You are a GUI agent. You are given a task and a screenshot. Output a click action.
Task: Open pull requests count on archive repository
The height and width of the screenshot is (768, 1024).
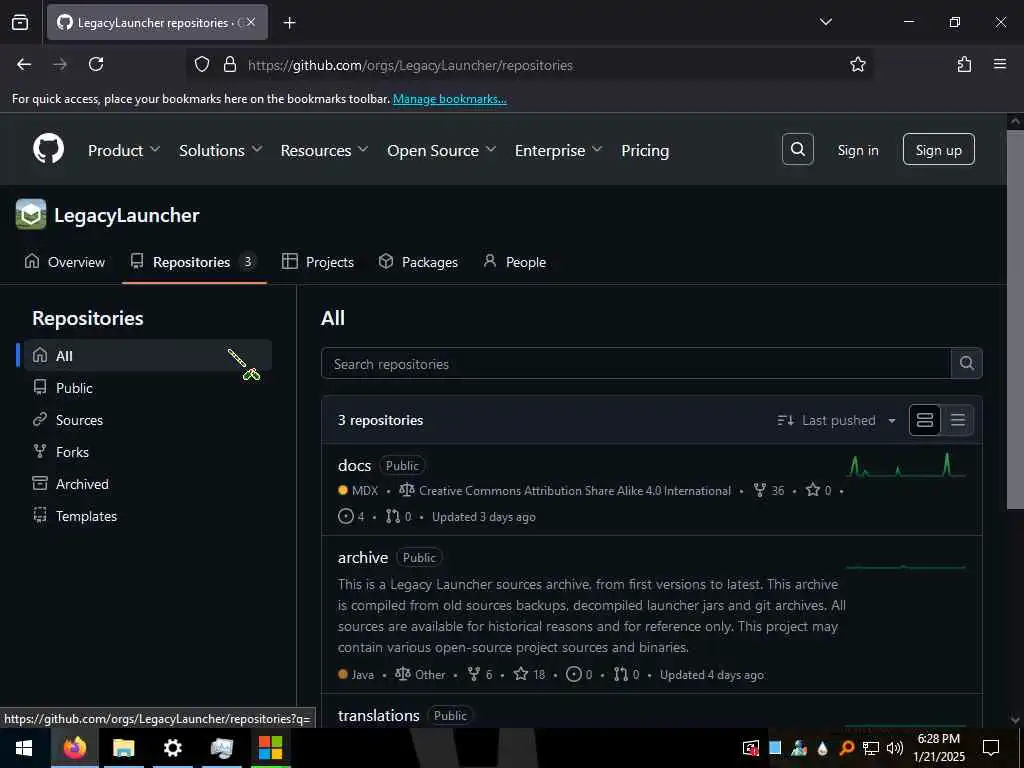click(627, 675)
